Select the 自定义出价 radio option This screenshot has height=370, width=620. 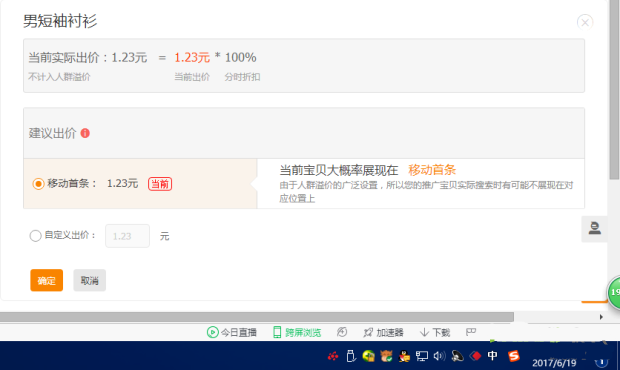pyautogui.click(x=35, y=236)
